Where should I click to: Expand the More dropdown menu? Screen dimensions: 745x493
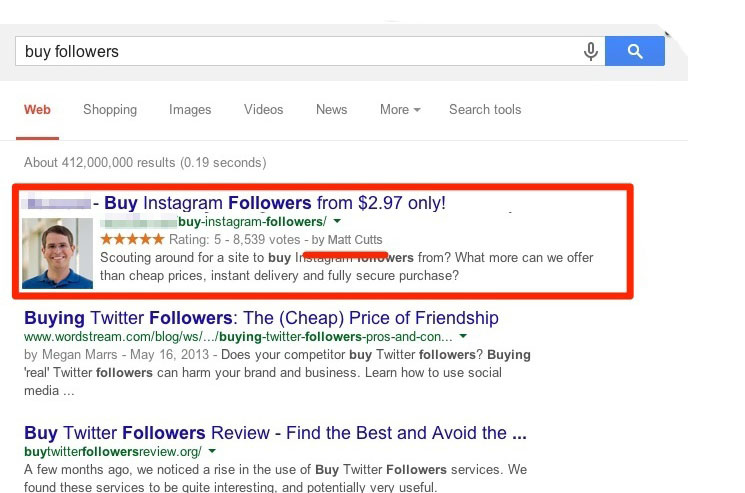pyautogui.click(x=400, y=110)
